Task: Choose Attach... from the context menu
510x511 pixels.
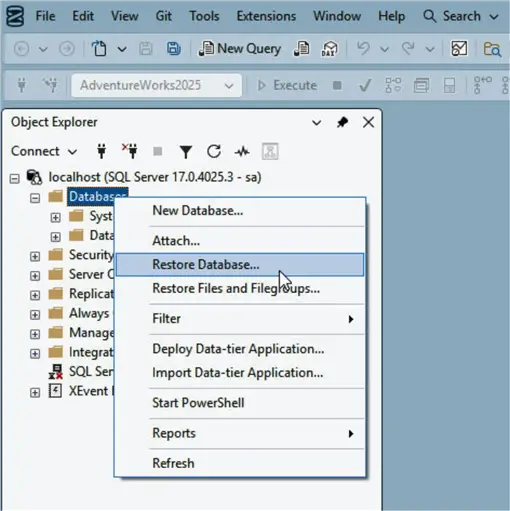Action: click(240, 241)
